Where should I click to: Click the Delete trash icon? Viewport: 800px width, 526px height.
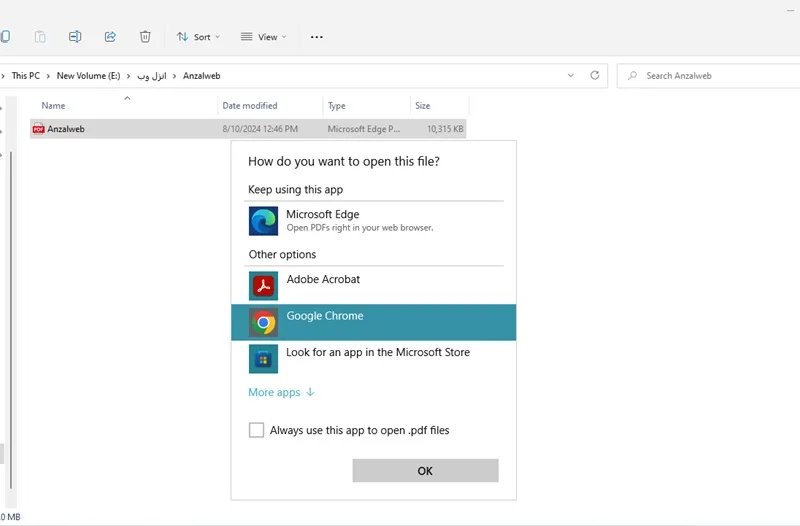pyautogui.click(x=145, y=37)
